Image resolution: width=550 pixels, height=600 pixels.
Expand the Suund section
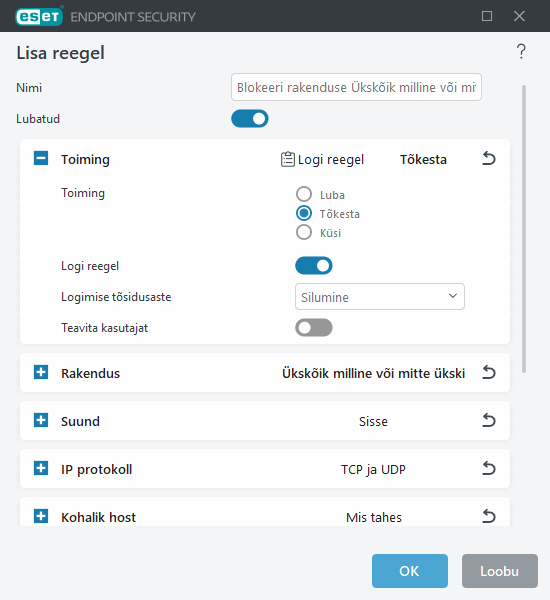click(41, 420)
